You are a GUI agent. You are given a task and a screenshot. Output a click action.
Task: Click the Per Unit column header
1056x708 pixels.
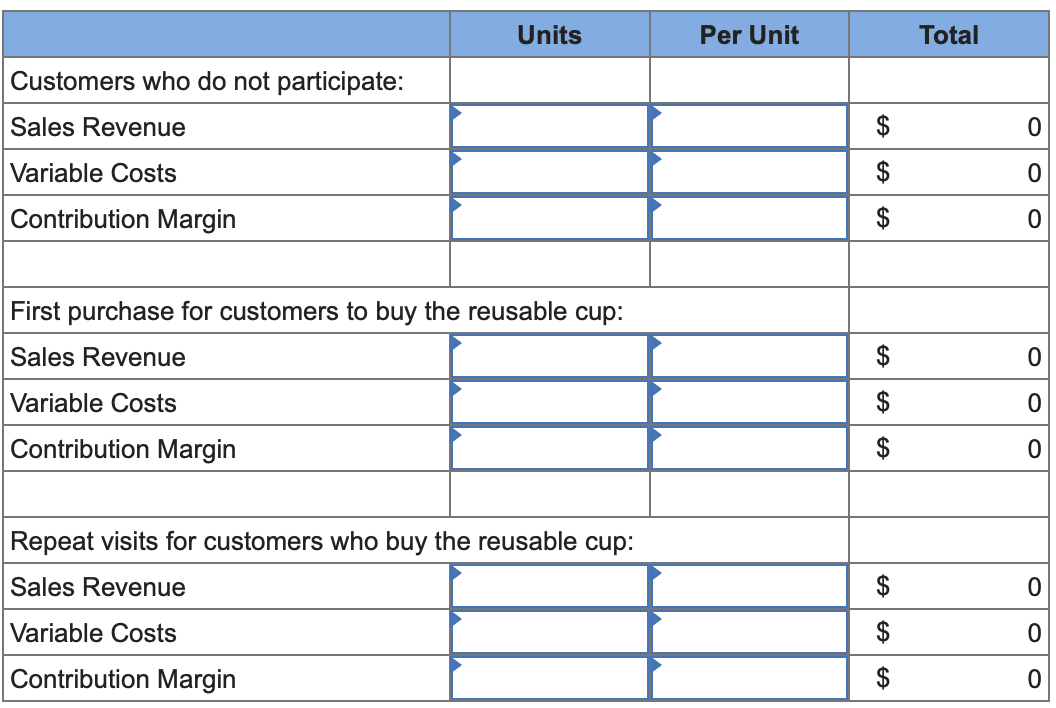point(749,34)
